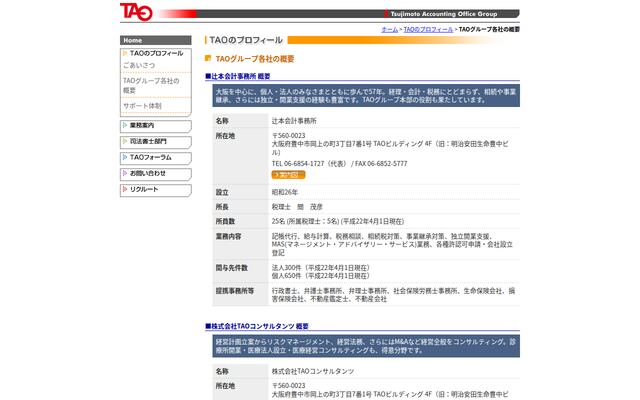Click the TAOのプロフィール breadcrumb link
The width and height of the screenshot is (640, 400).
click(428, 29)
